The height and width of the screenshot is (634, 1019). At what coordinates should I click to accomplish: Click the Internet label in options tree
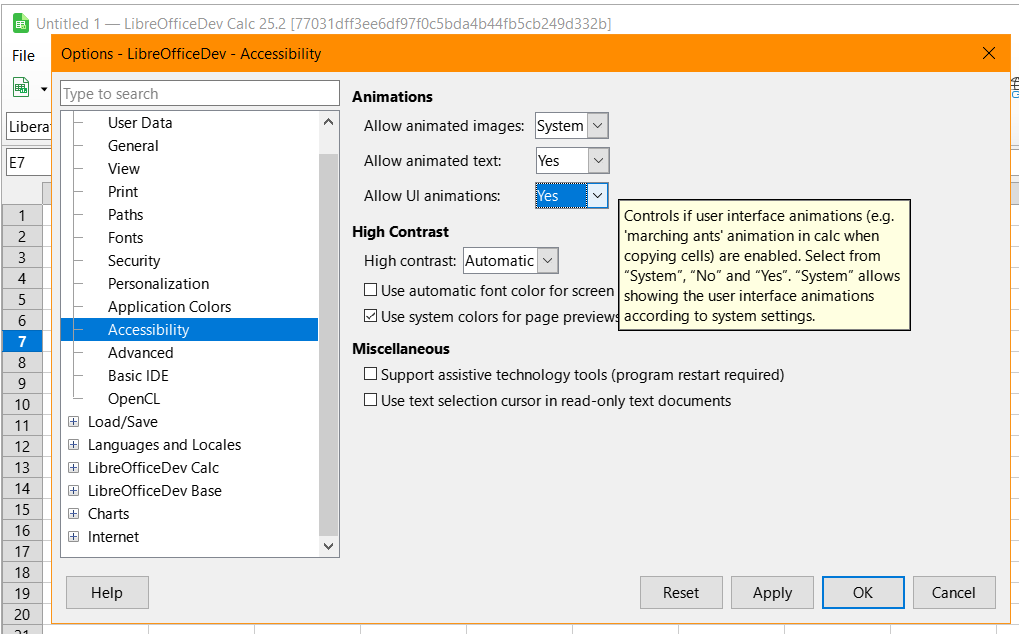point(113,537)
